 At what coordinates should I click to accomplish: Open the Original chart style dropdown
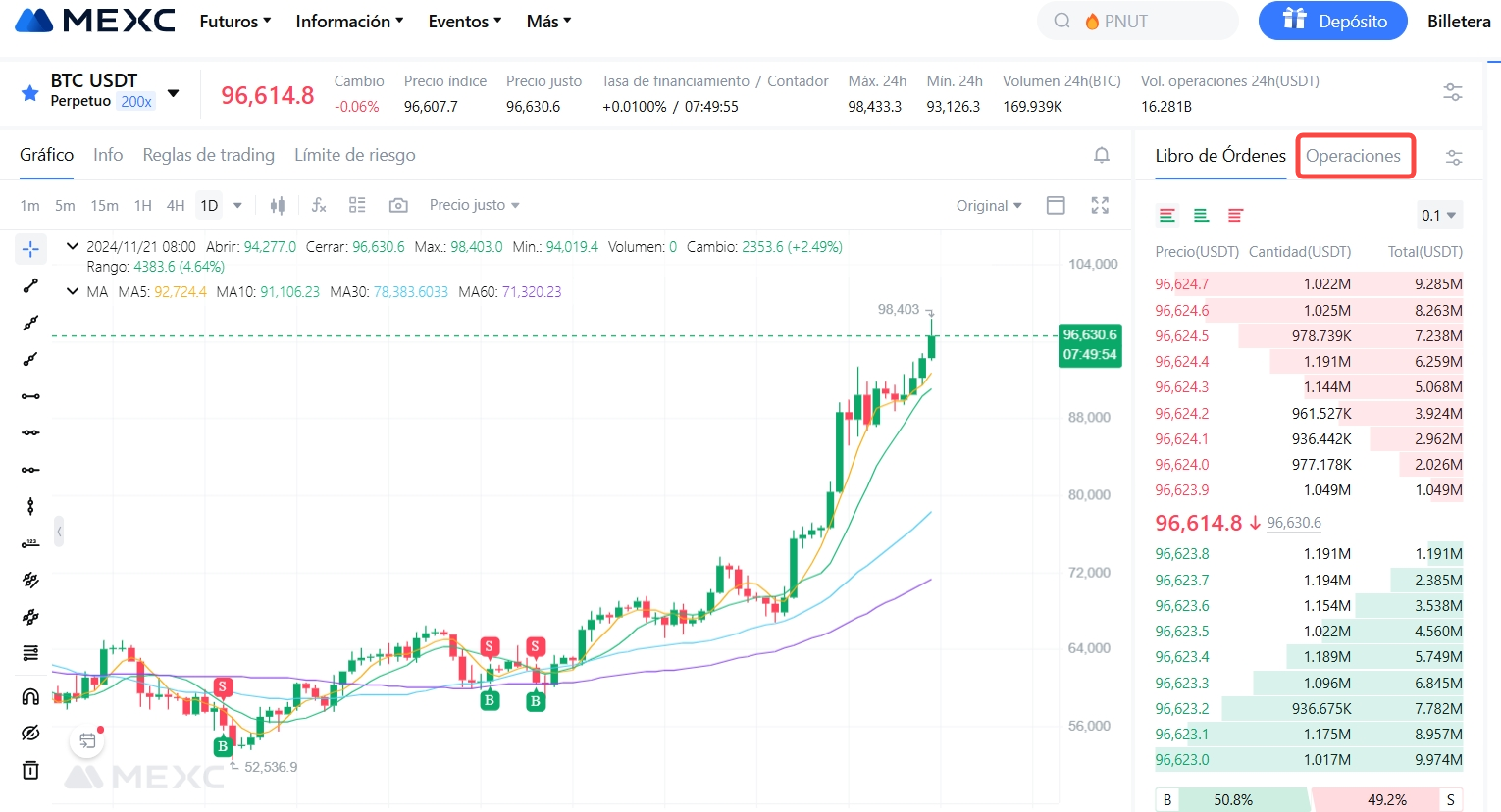989,205
